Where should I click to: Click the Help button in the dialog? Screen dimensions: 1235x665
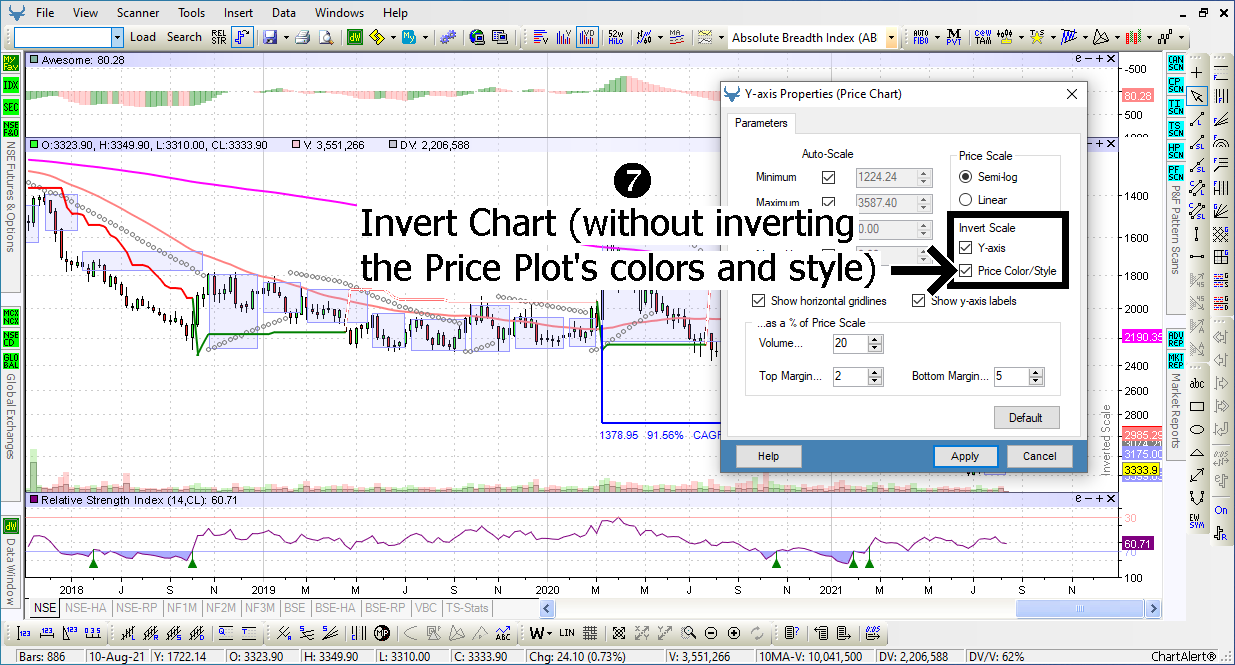point(768,456)
